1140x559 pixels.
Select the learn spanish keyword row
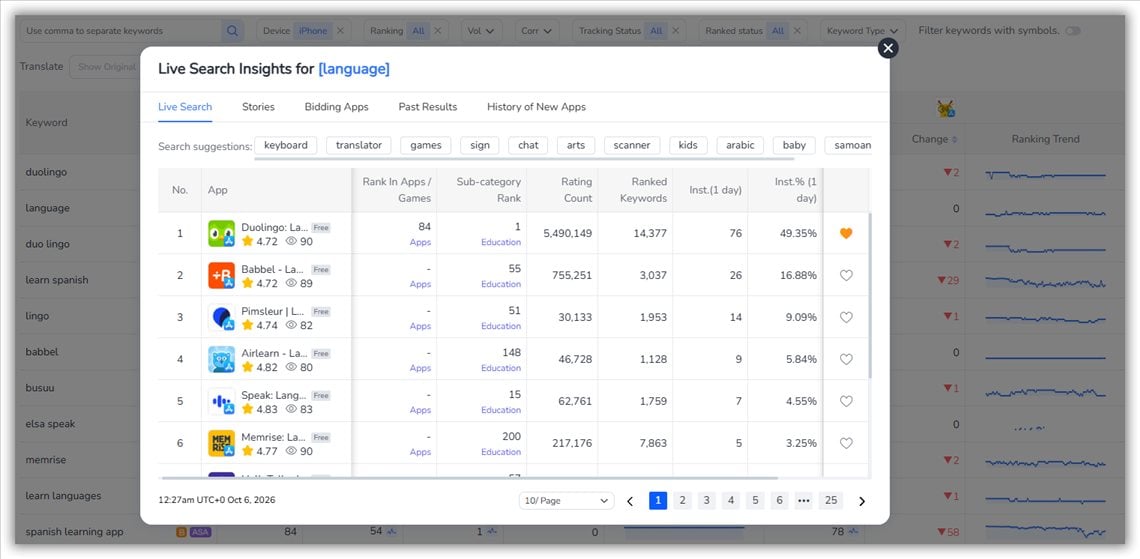[57, 280]
